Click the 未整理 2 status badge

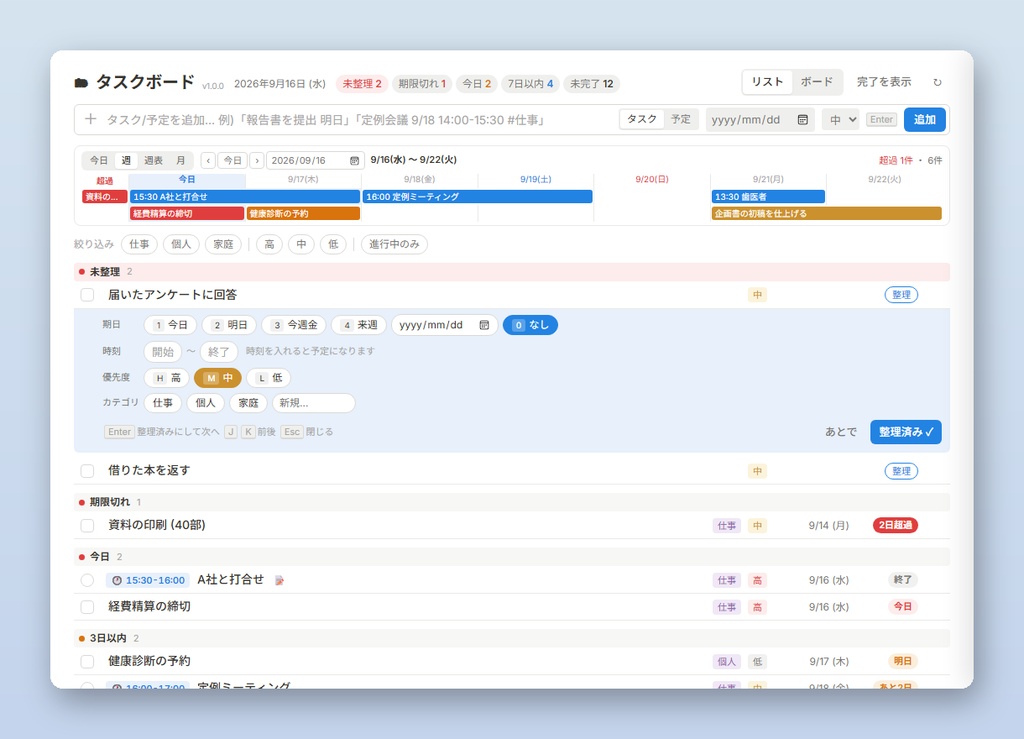pos(362,84)
